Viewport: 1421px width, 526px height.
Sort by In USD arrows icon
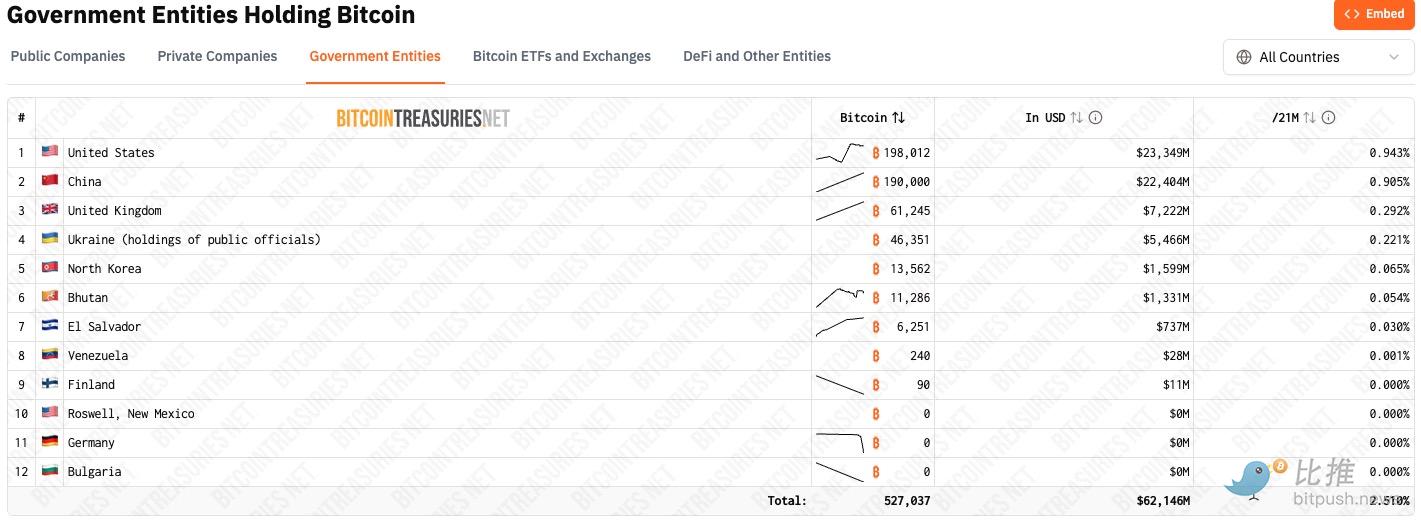pyautogui.click(x=1076, y=118)
